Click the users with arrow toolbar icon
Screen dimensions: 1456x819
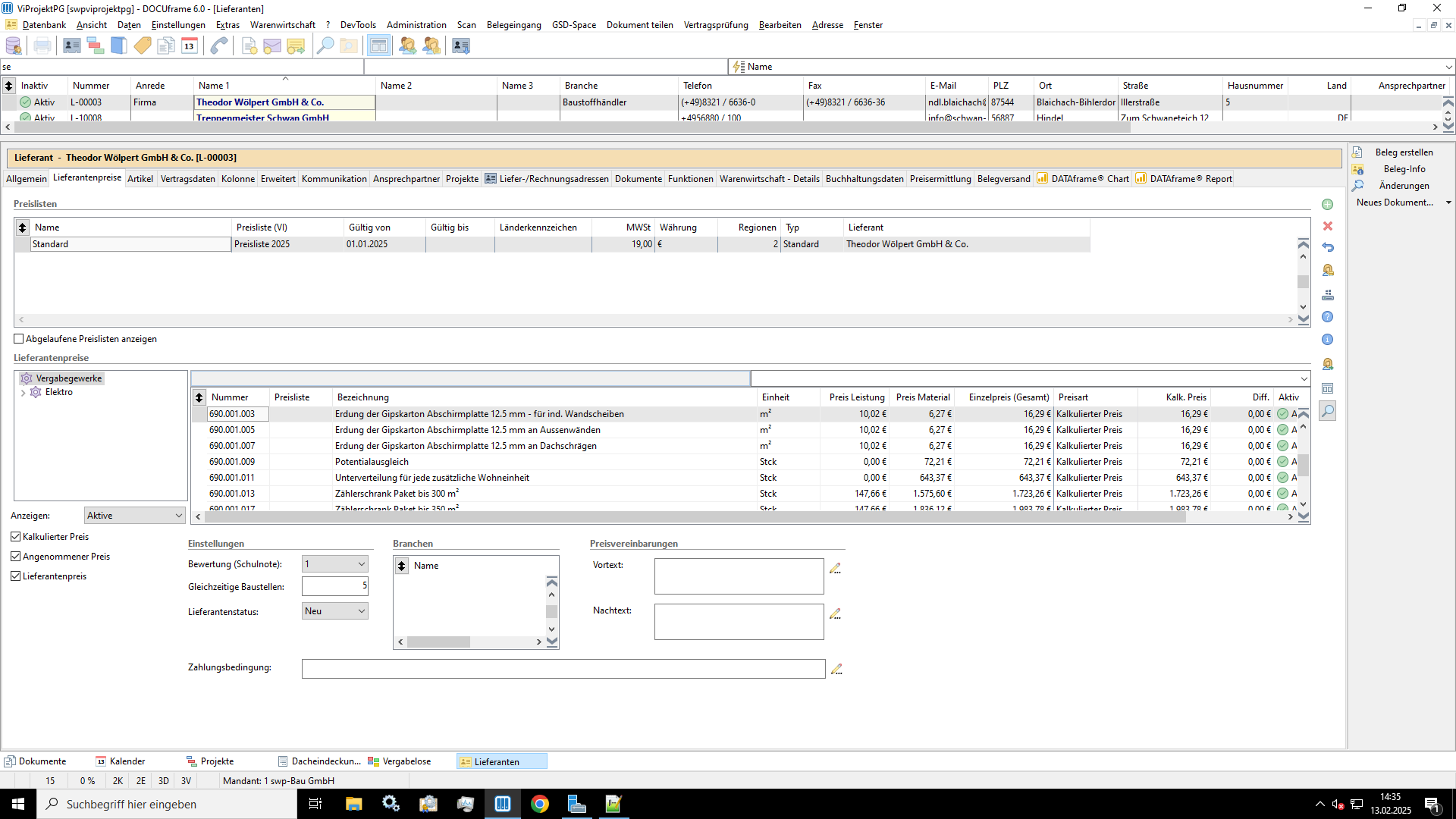coord(408,46)
